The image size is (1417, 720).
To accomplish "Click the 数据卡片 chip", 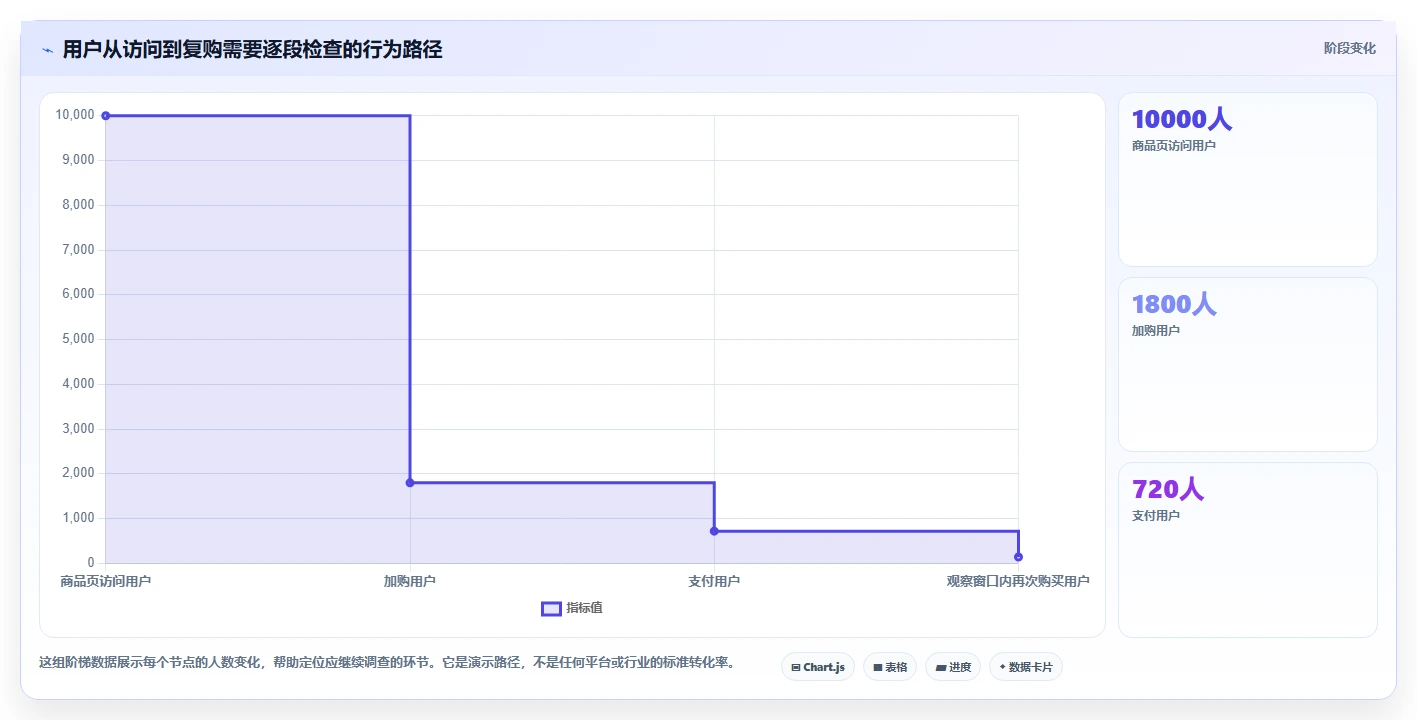I will 1026,667.
